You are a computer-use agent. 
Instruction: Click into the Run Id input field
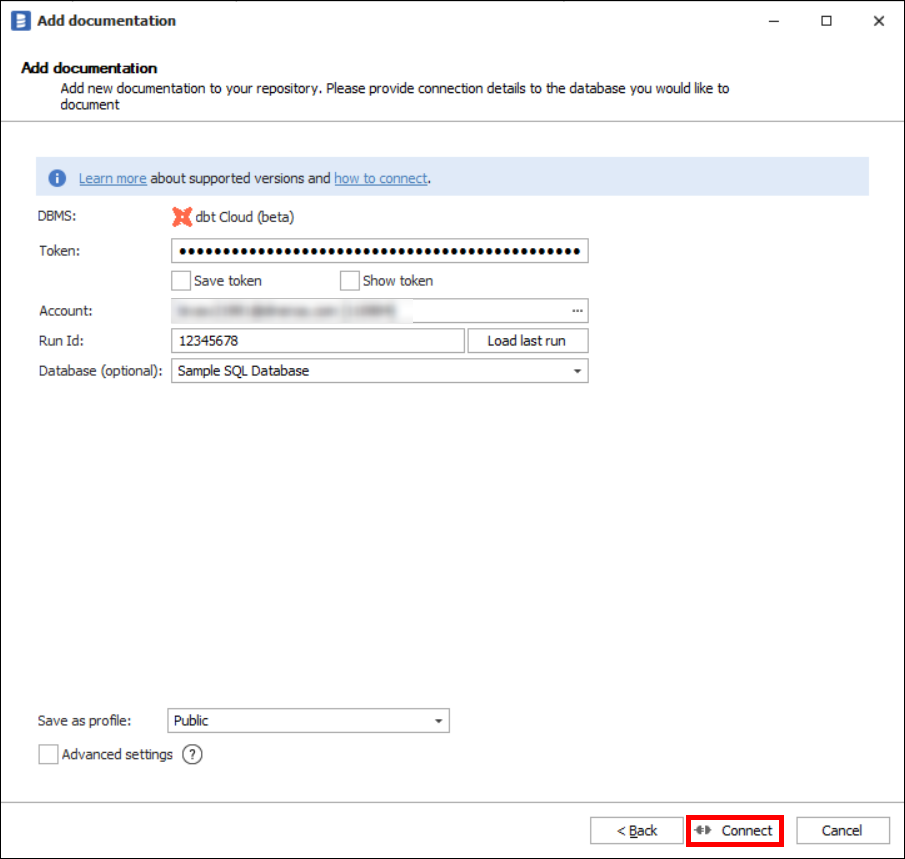coord(318,341)
